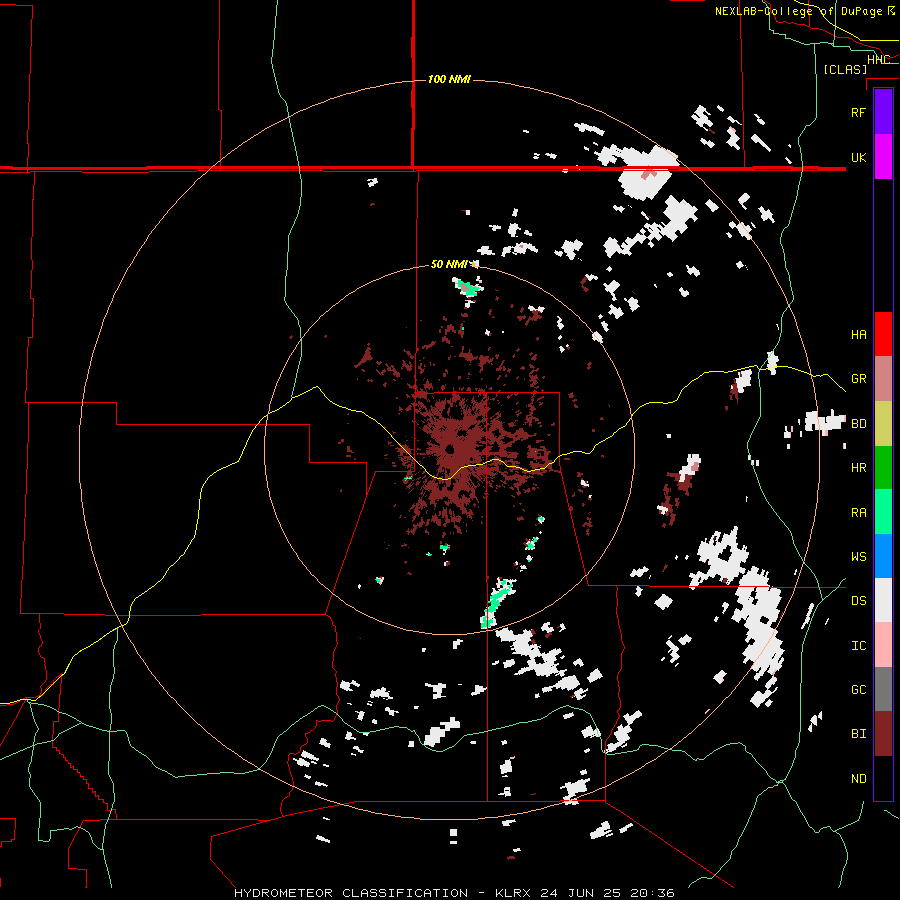Viewport: 900px width, 900px height.
Task: Click the magenta UK legend color swatch
Action: tap(883, 157)
